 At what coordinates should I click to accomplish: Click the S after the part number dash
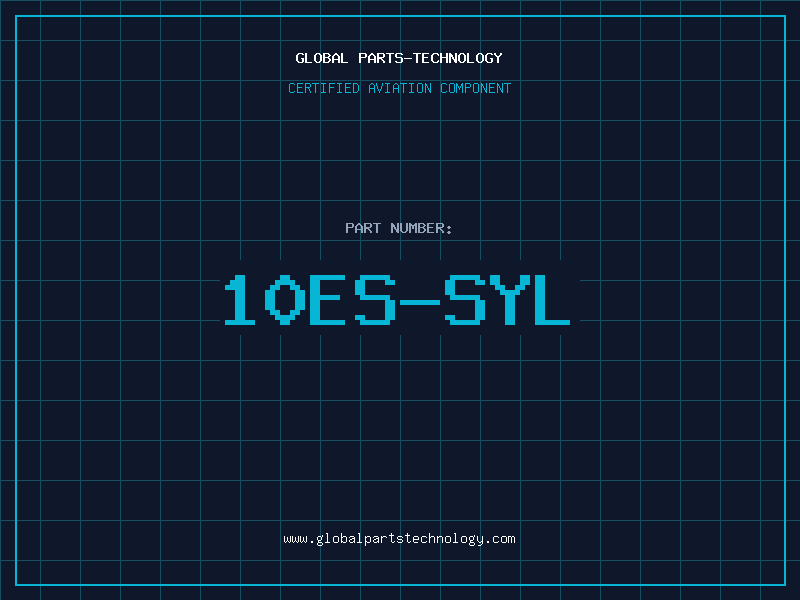(465, 300)
